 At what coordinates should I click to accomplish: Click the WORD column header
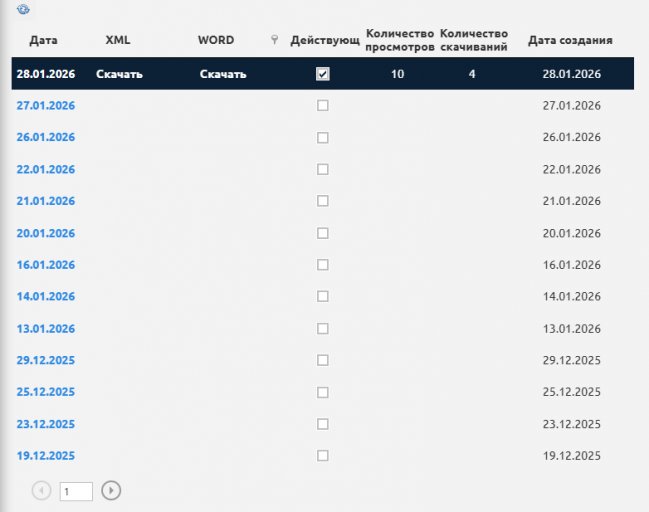[x=216, y=40]
